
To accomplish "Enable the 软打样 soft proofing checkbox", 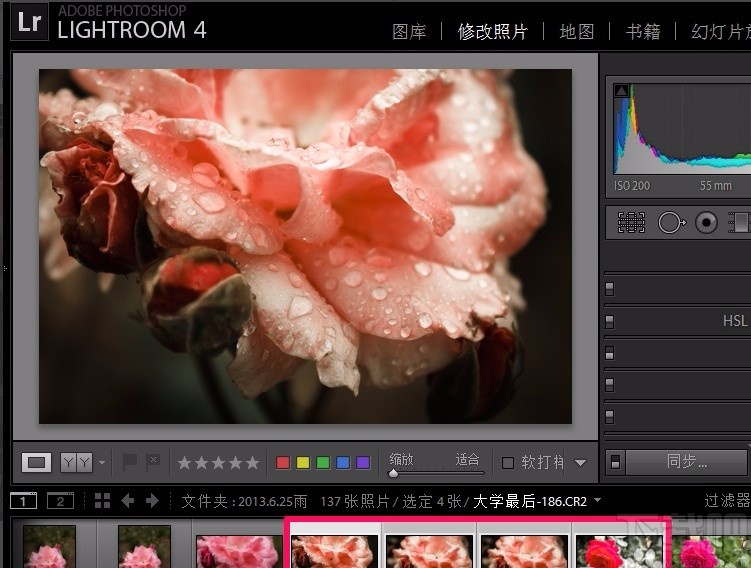I will coord(508,463).
